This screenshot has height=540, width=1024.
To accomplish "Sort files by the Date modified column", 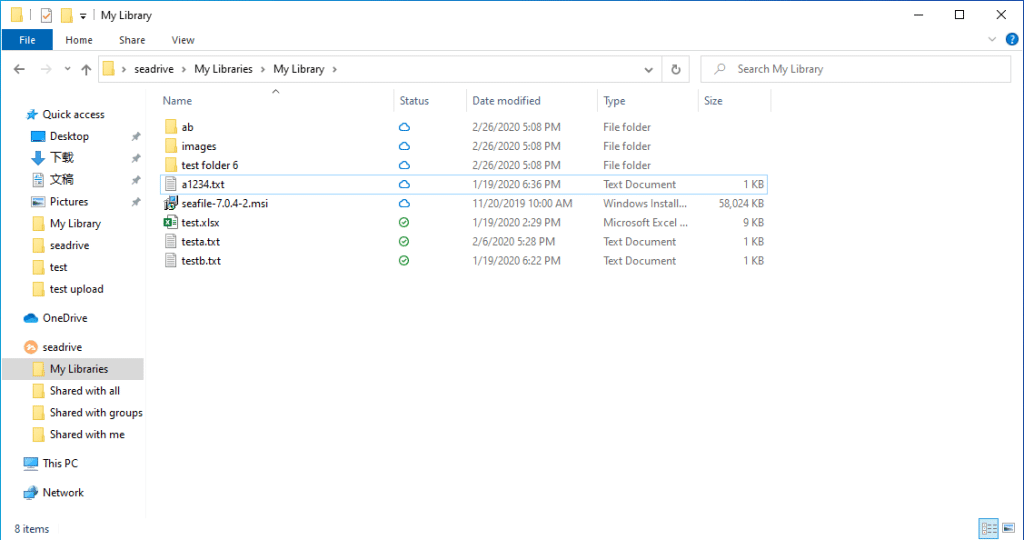I will point(506,101).
